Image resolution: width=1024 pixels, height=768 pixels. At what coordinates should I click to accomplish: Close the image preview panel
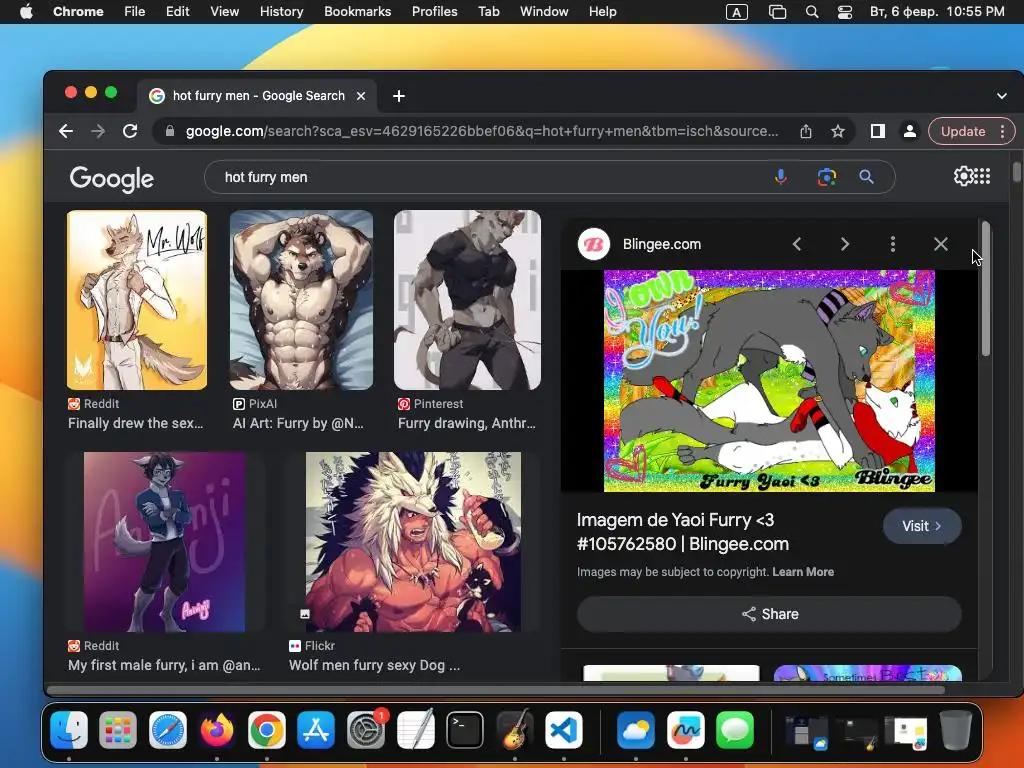click(940, 244)
